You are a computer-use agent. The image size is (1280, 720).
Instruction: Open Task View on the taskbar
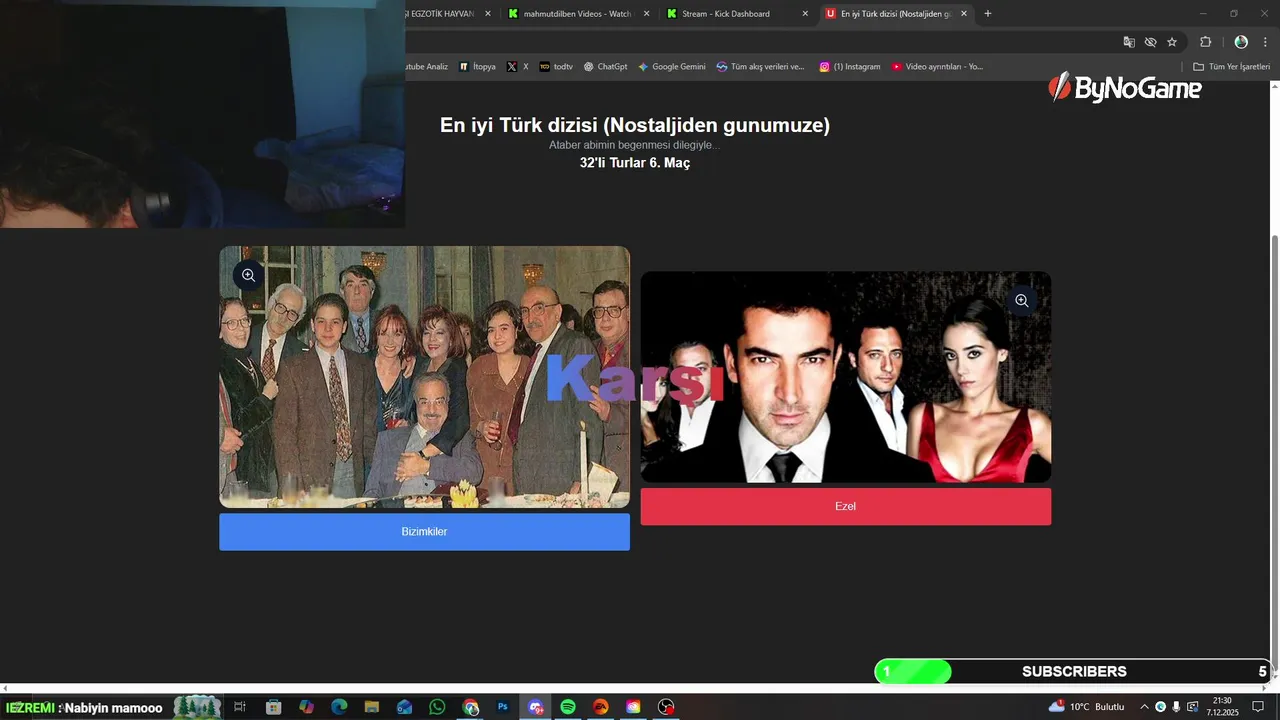(x=240, y=707)
